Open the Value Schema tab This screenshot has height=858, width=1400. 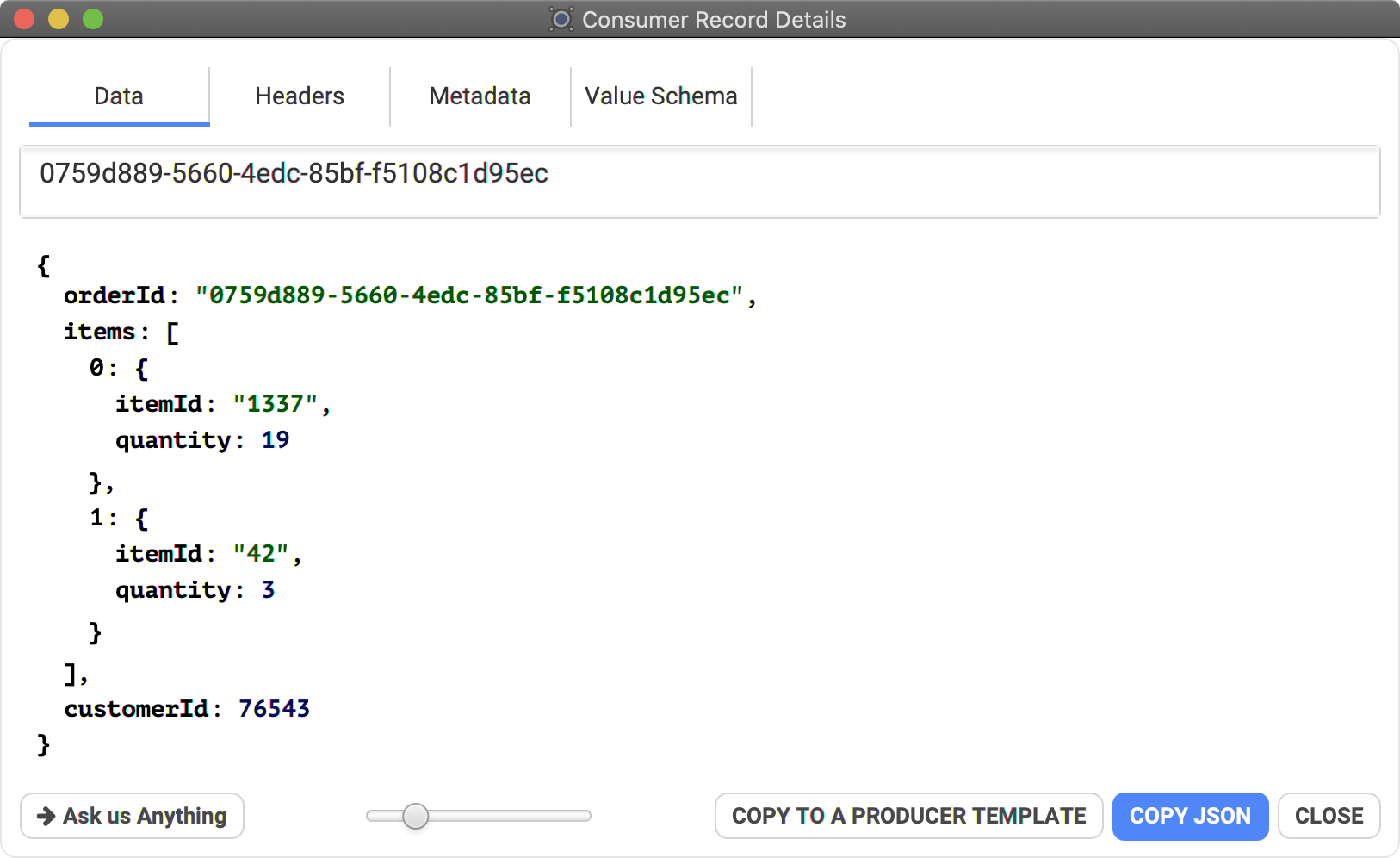pos(661,96)
